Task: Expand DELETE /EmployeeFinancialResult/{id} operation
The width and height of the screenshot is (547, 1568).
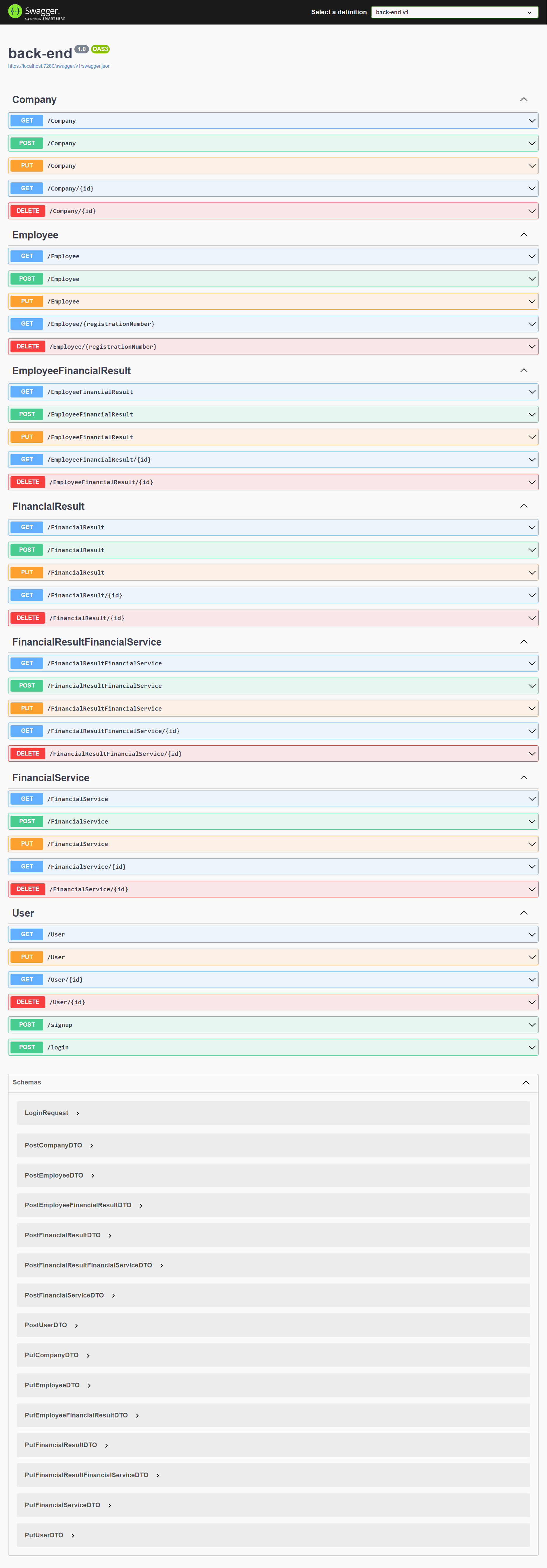Action: click(273, 482)
